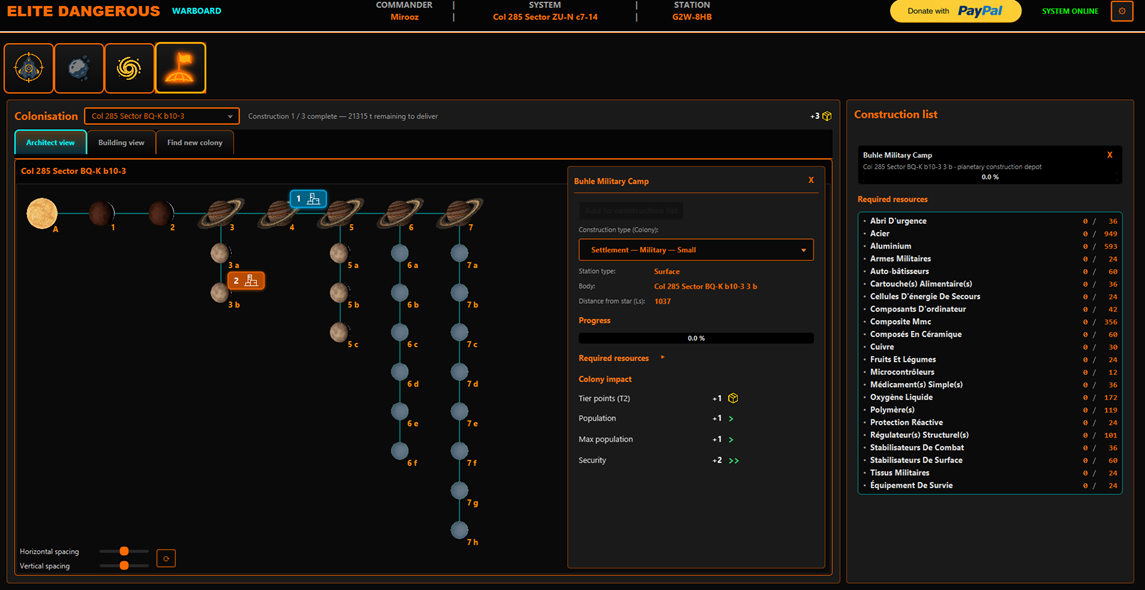Select the star A body
The image size is (1145, 590).
coord(42,213)
